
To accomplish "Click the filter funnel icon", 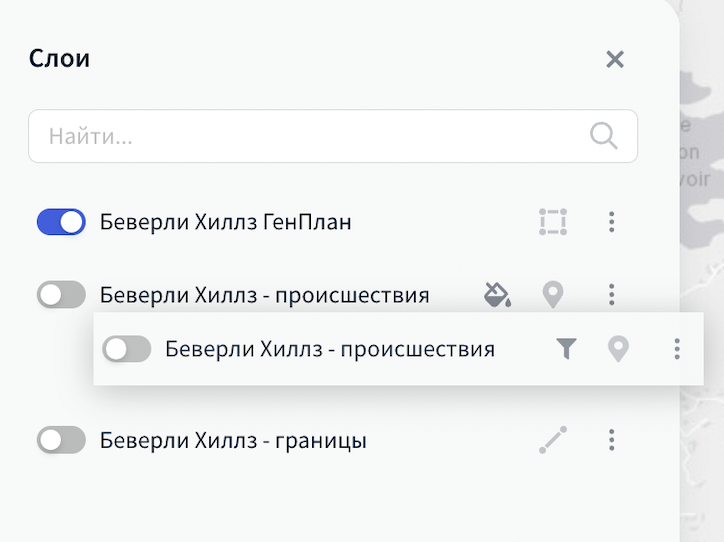I will [x=567, y=349].
